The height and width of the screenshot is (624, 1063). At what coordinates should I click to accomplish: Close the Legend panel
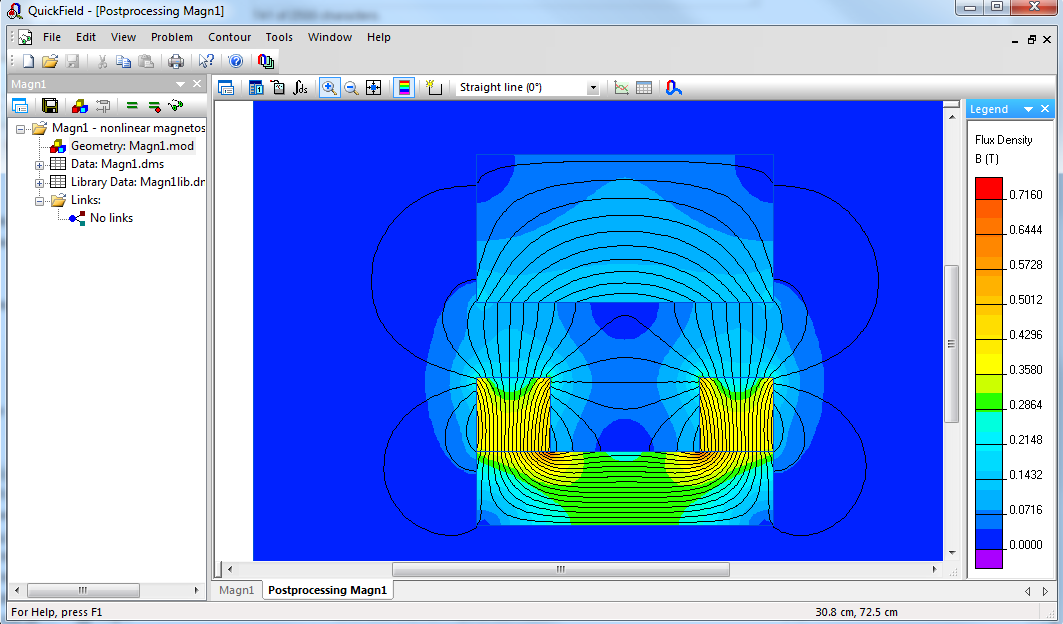pyautogui.click(x=1045, y=109)
